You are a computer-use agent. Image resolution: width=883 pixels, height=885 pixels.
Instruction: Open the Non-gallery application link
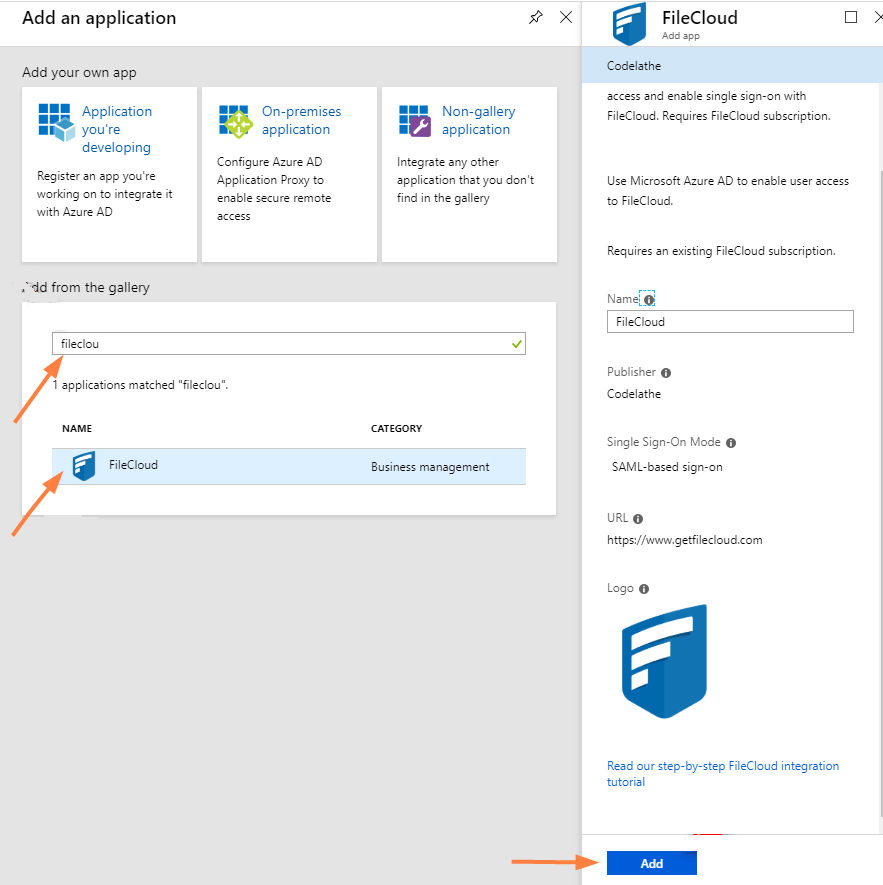[479, 120]
